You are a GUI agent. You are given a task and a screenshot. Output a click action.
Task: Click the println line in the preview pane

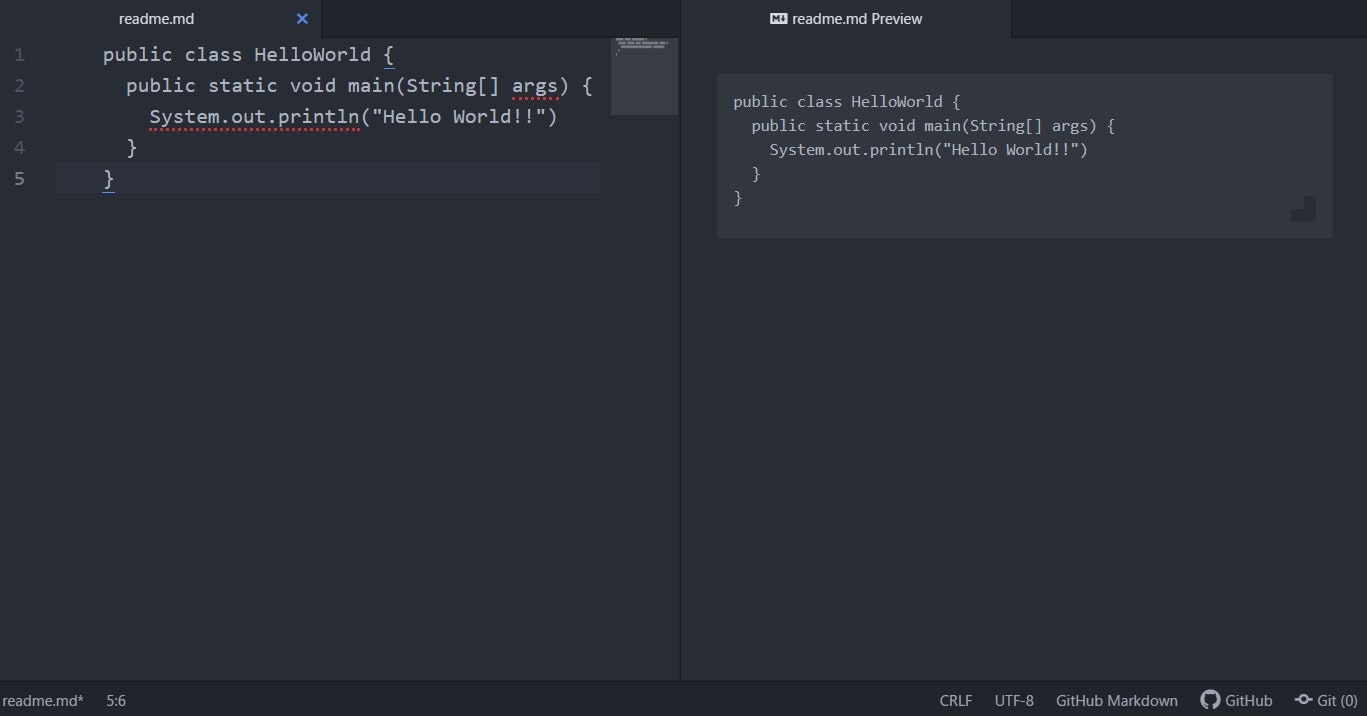pyautogui.click(x=928, y=150)
